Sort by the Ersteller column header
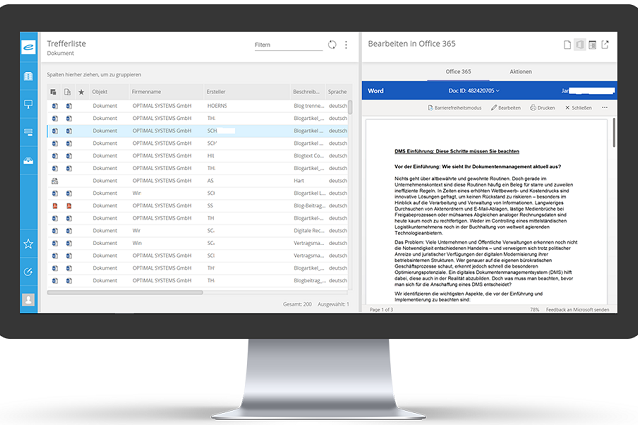 [x=216, y=92]
